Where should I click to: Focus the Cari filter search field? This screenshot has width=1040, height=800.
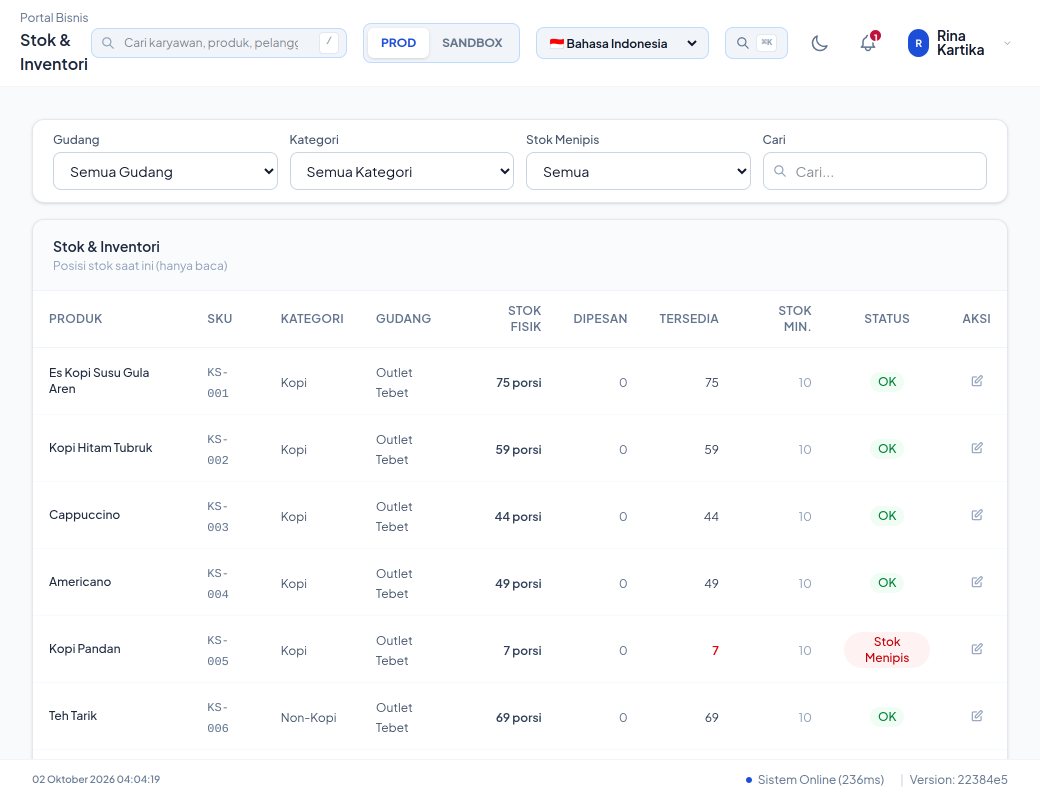click(874, 171)
